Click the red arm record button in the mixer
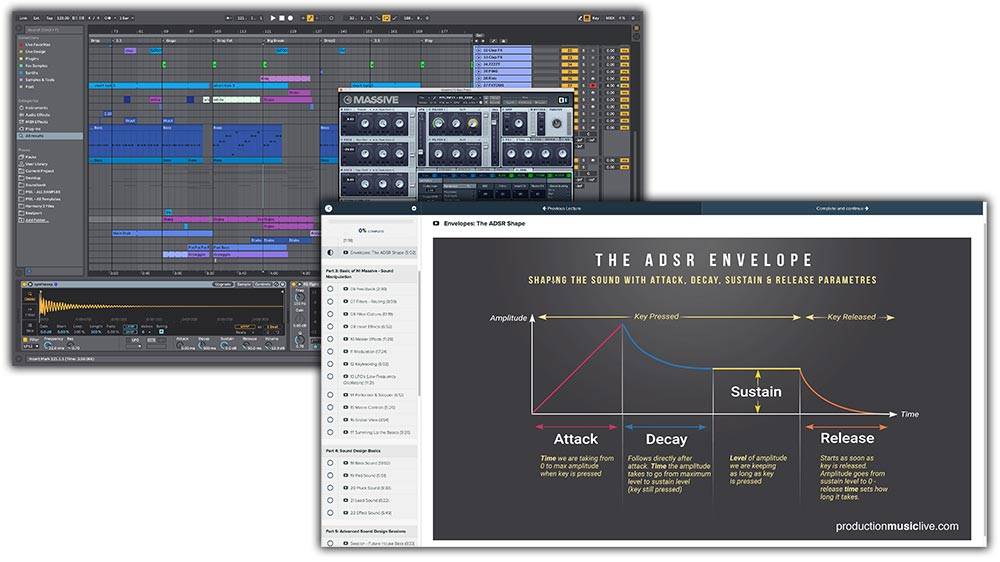 click(592, 85)
